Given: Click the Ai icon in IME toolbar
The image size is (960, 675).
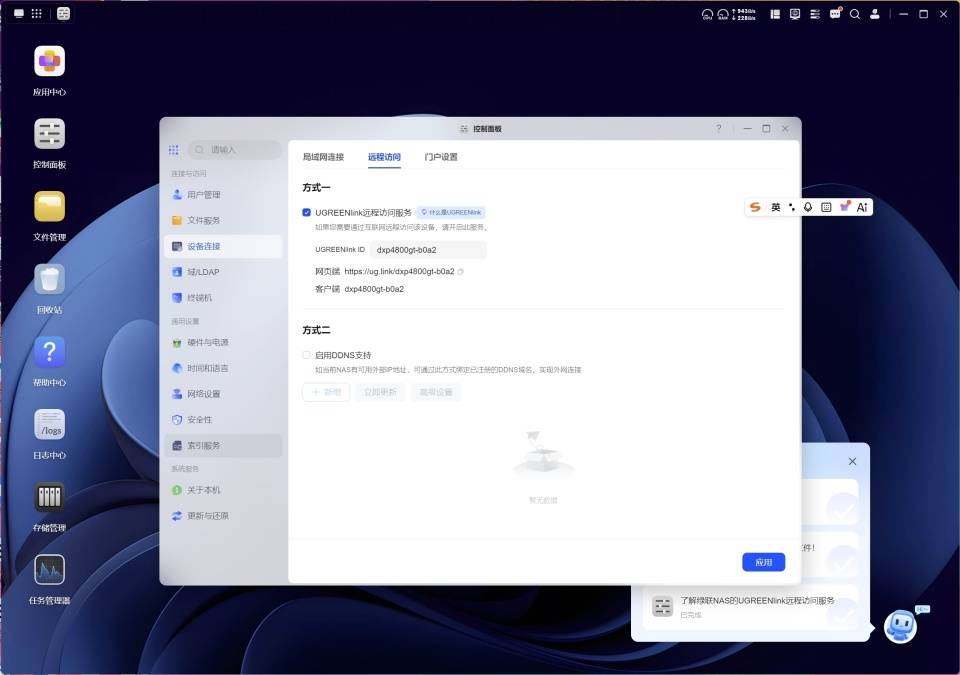Looking at the screenshot, I should 862,207.
